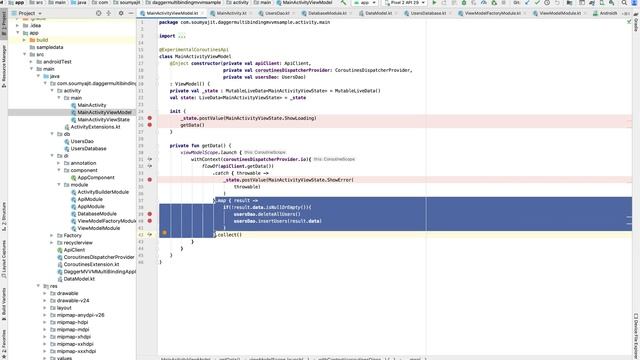Expand the recyclerview package
This screenshot has width=640, height=360.
coord(52,242)
